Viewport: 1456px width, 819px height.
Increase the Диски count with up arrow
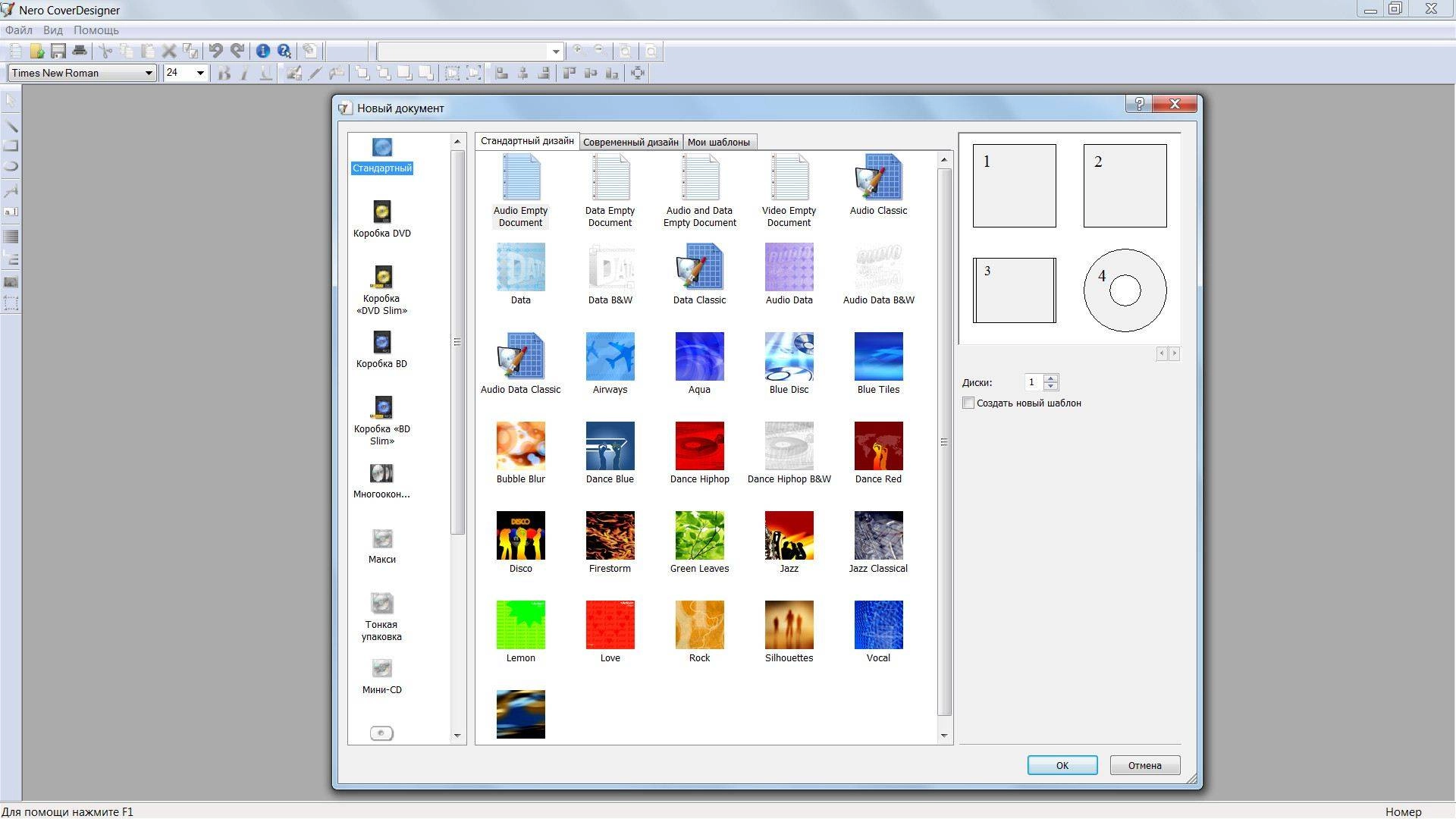pyautogui.click(x=1050, y=378)
